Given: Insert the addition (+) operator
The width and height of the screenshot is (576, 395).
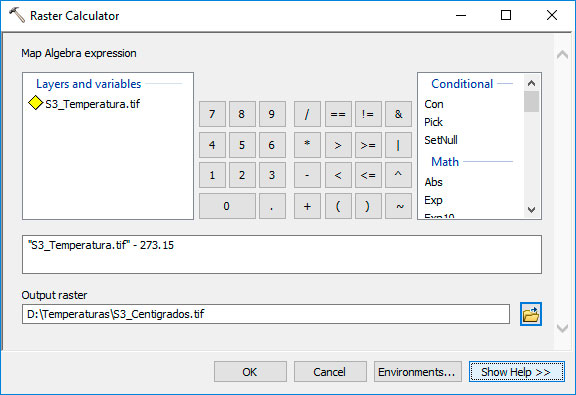Looking at the screenshot, I should coord(307,206).
